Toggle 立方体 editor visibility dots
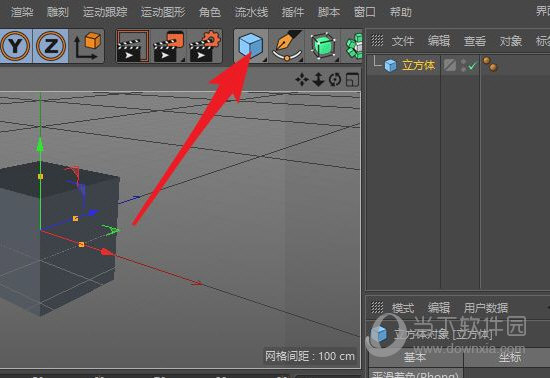Screen dimensions: 550x378 pos(463,65)
